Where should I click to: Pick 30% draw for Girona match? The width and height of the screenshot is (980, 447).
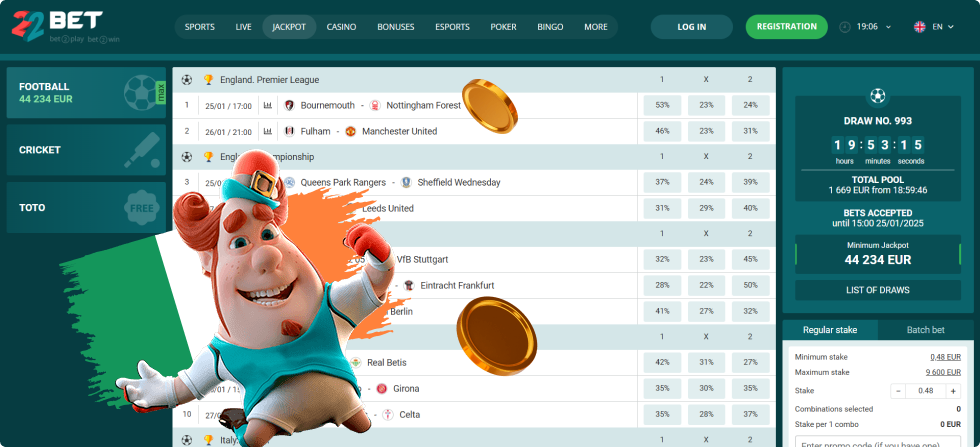pyautogui.click(x=706, y=388)
